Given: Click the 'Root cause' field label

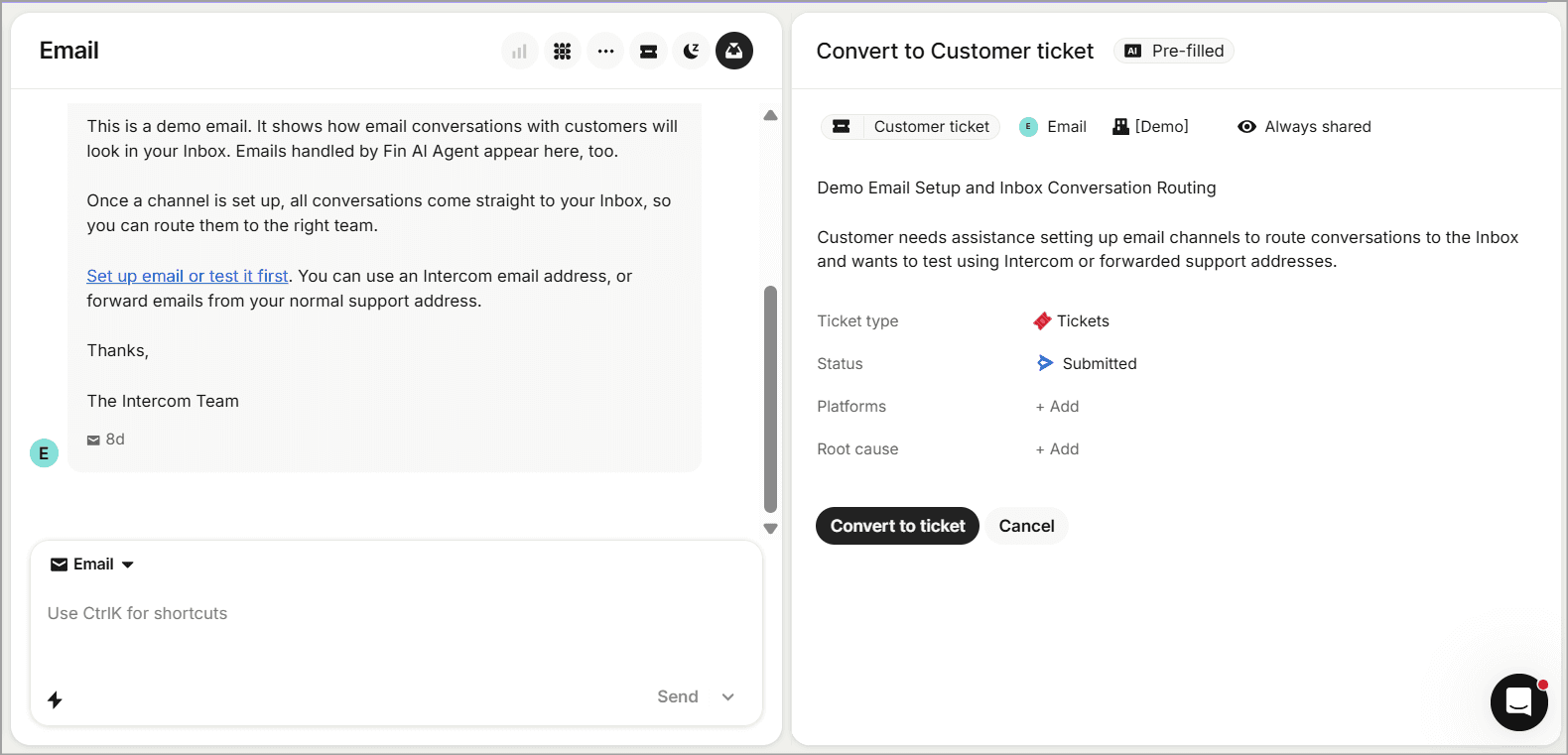Looking at the screenshot, I should pos(857,449).
